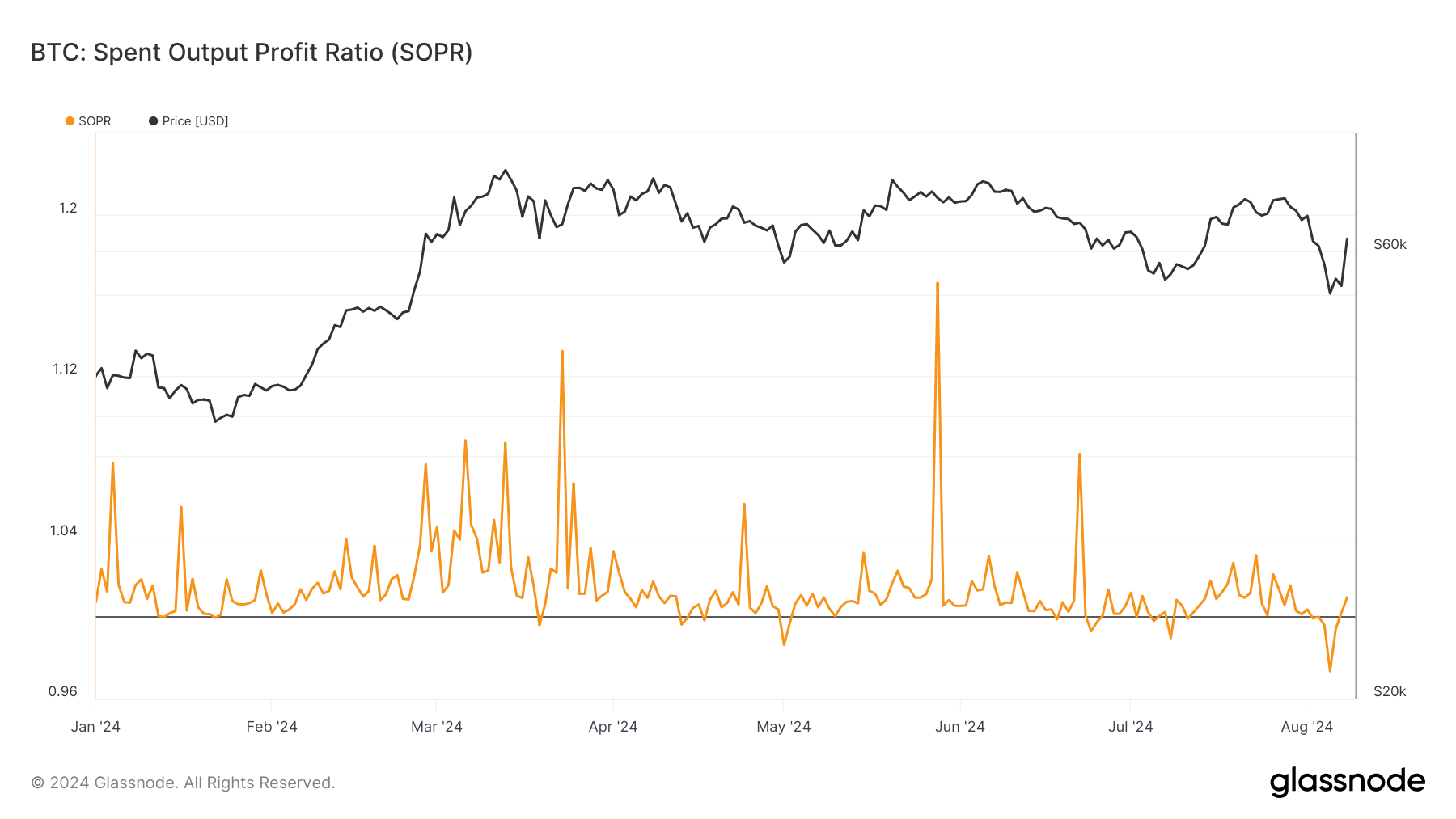The width and height of the screenshot is (1456, 819).
Task: Click the glassnode logo
Action: (1348, 782)
